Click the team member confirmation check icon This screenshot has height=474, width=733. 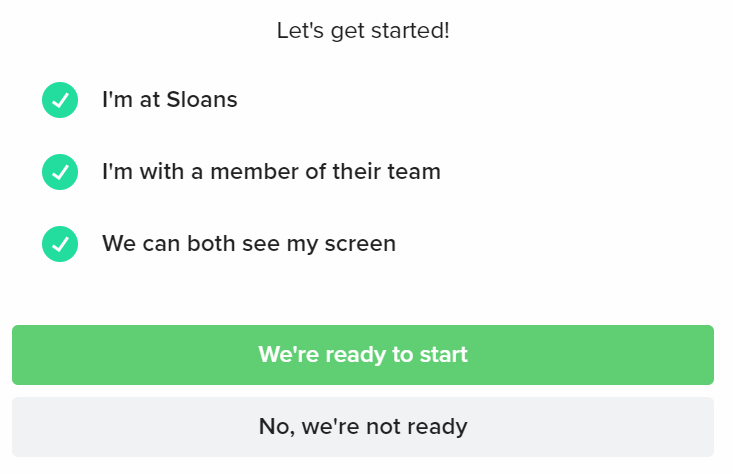tap(60, 172)
